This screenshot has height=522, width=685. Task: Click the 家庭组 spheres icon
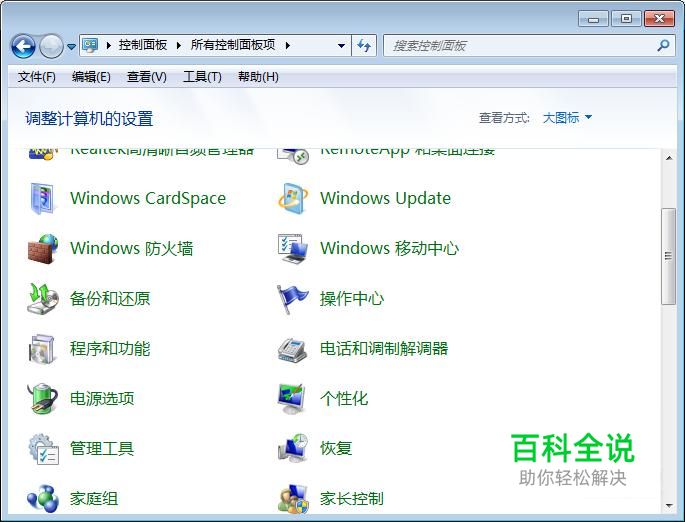[x=42, y=498]
